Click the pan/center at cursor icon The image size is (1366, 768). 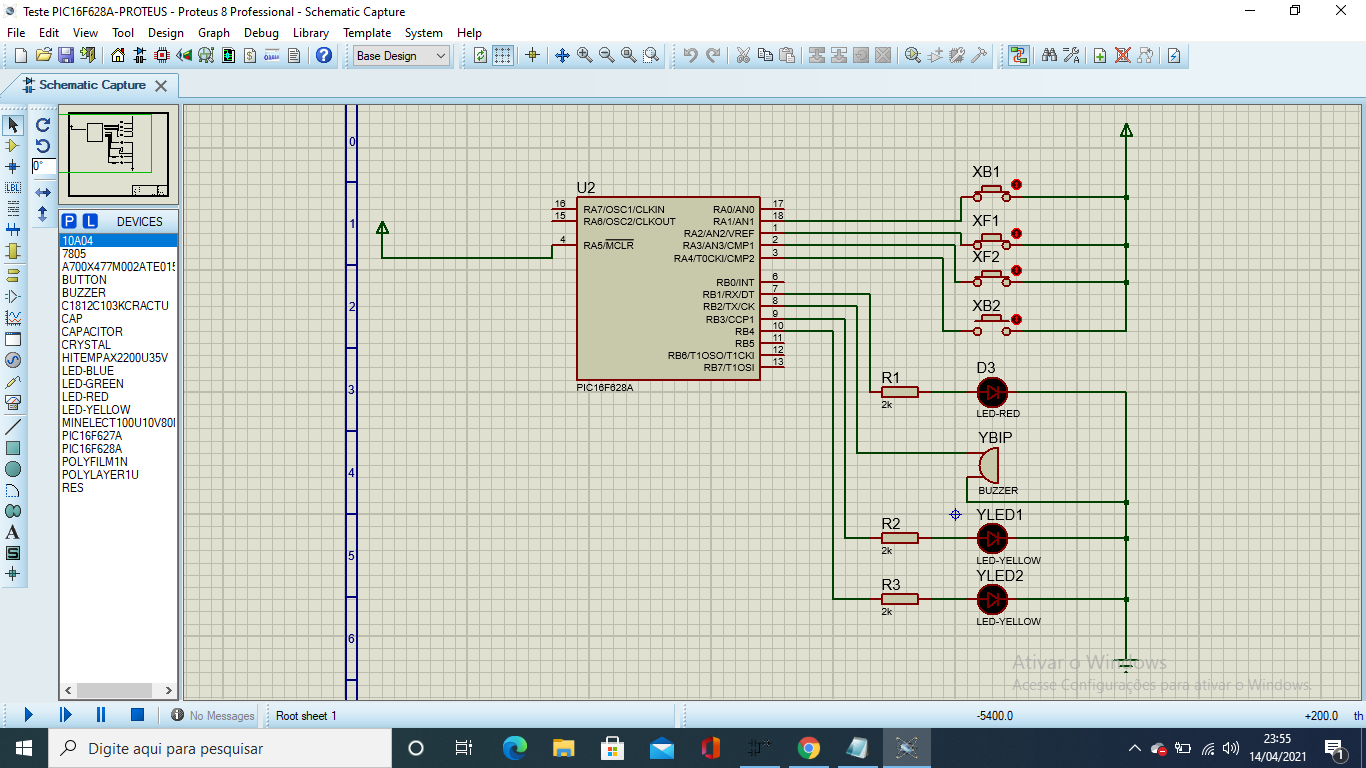pyautogui.click(x=562, y=55)
